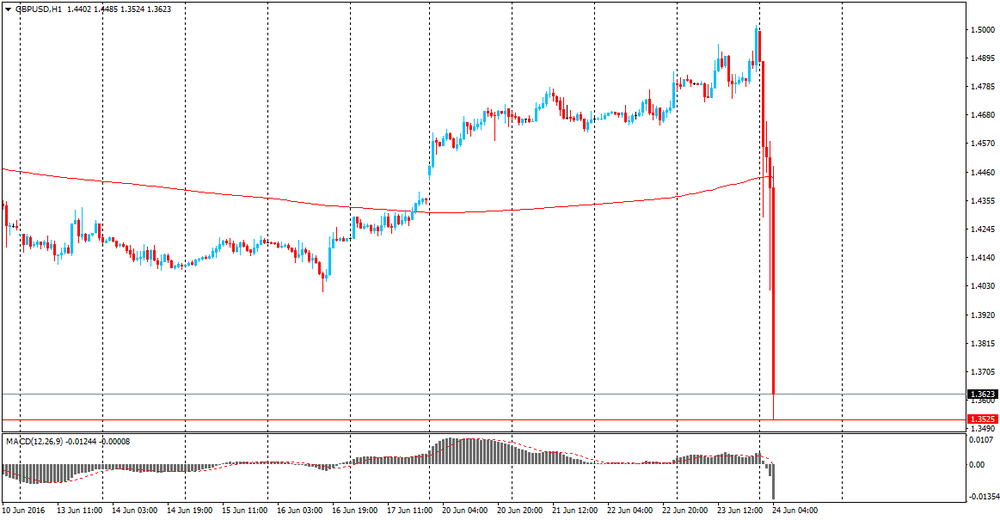This screenshot has height=520, width=1000.
Task: Click the 22 Jun 20:00 time label
Action: (697, 510)
